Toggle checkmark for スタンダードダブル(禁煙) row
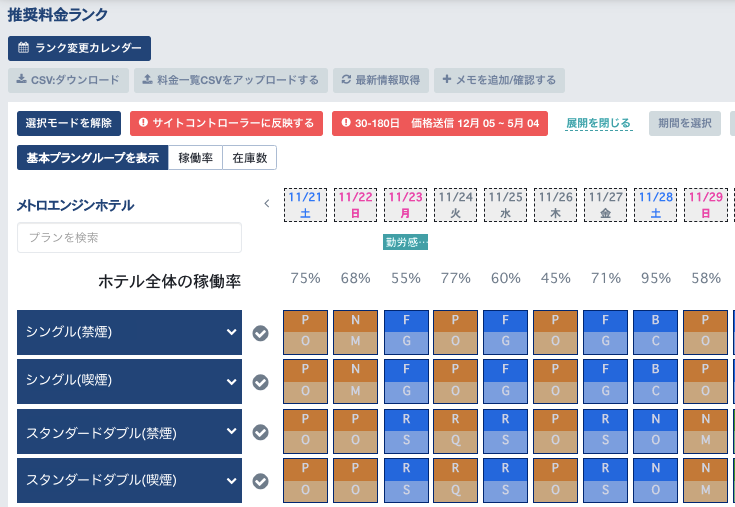735x507 pixels. 261,432
